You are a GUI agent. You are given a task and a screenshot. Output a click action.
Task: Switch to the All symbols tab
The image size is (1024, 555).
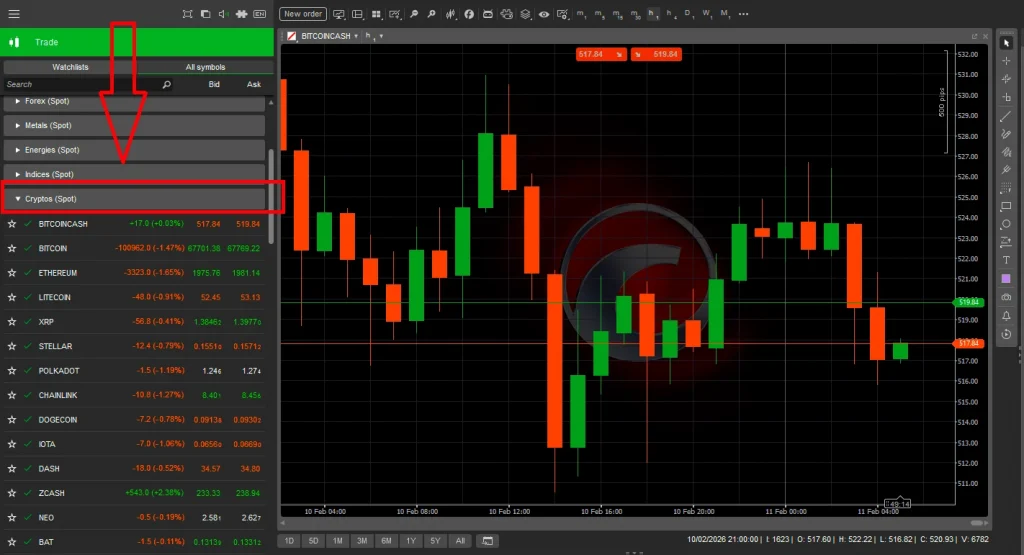point(205,67)
